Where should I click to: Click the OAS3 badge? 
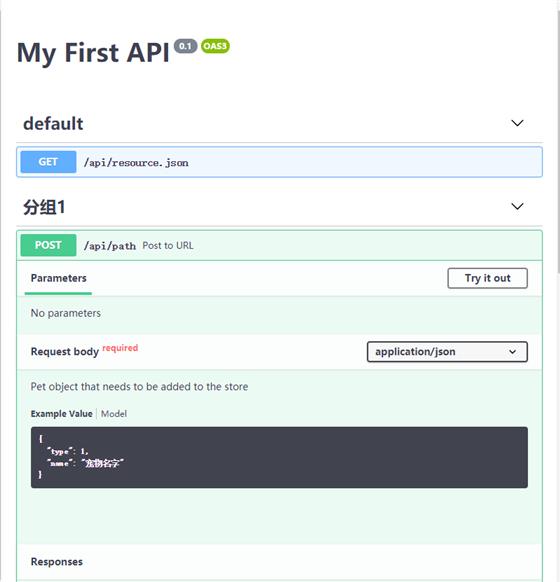215,46
